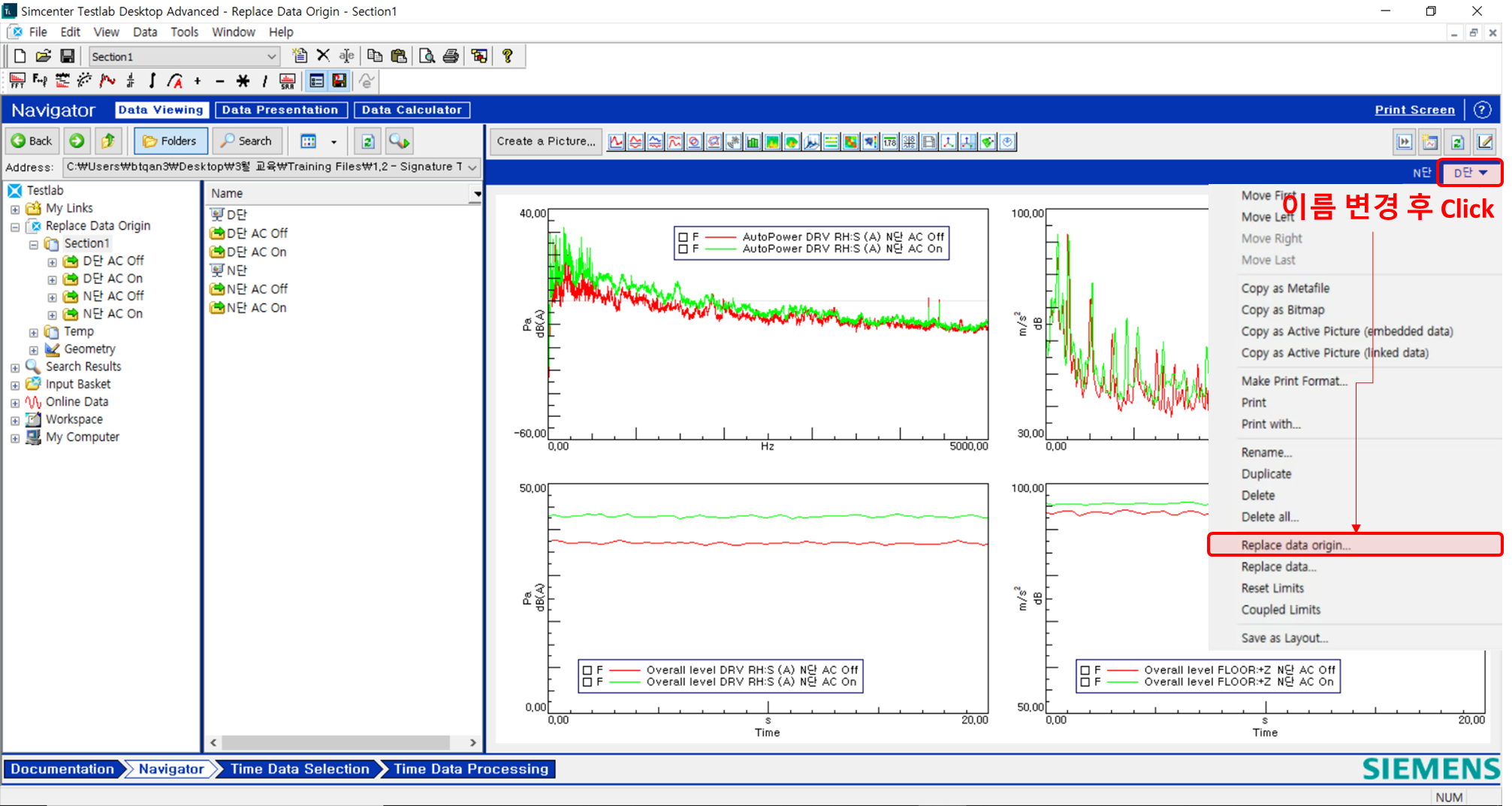Choose Rename... in context menu

coord(1266,452)
